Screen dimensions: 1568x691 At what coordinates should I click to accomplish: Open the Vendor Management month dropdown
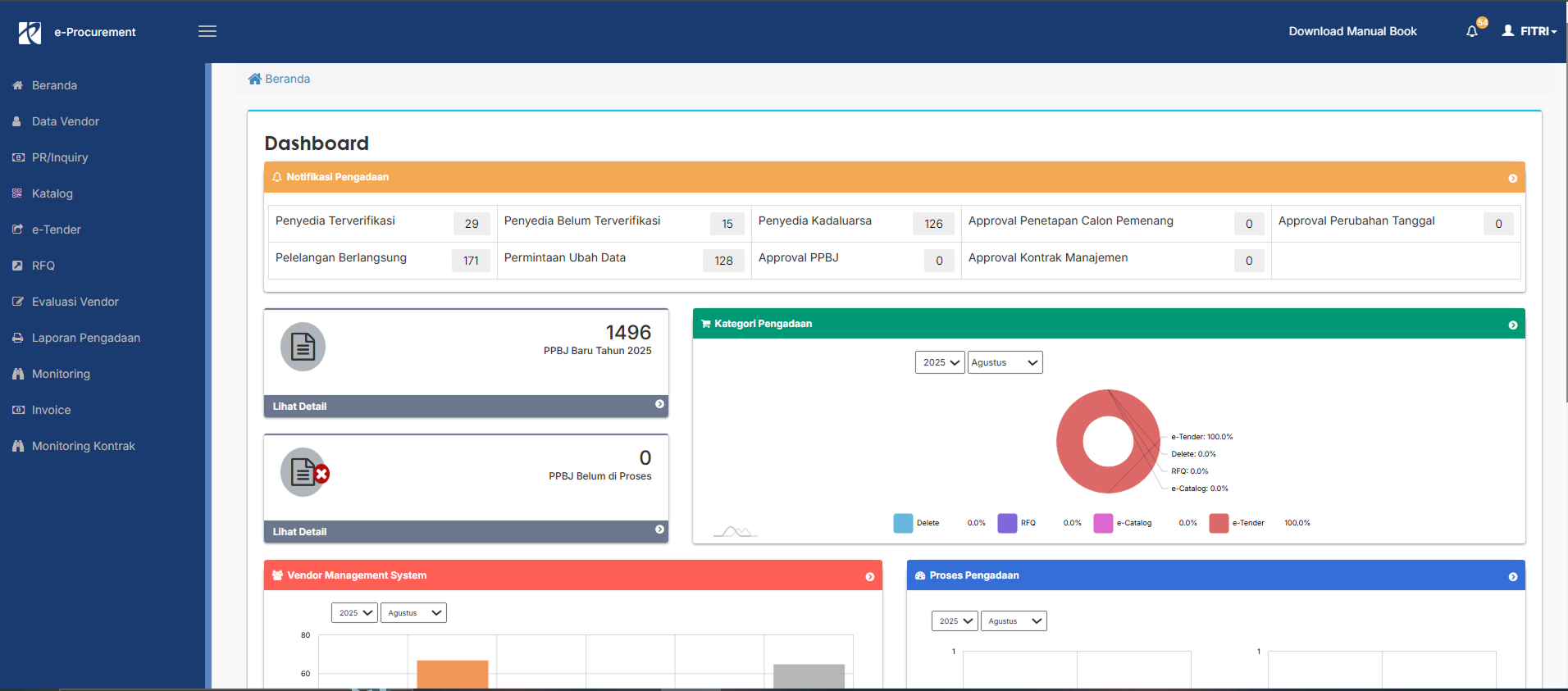[413, 613]
